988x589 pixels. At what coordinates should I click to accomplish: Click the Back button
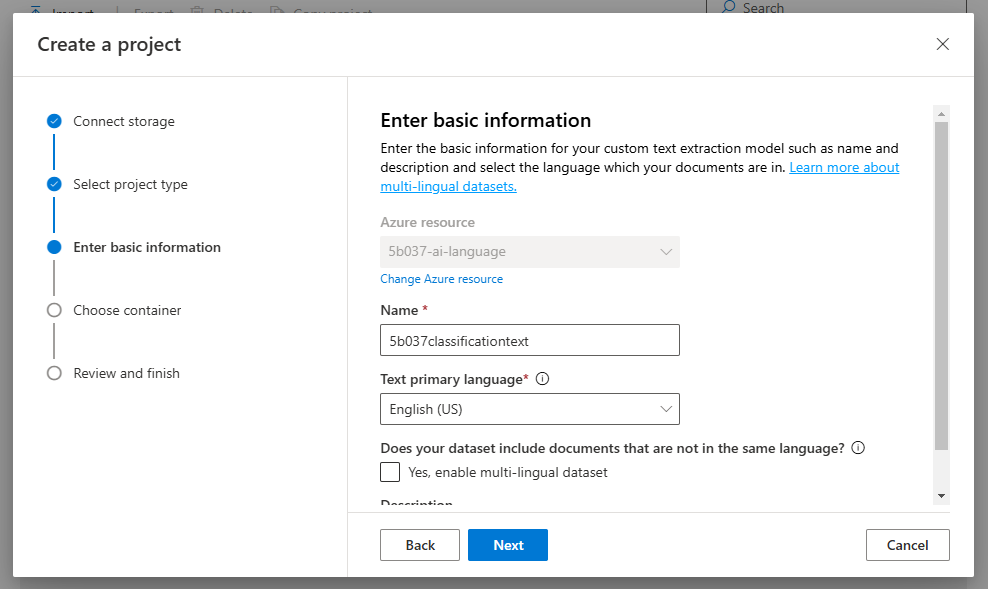click(420, 545)
